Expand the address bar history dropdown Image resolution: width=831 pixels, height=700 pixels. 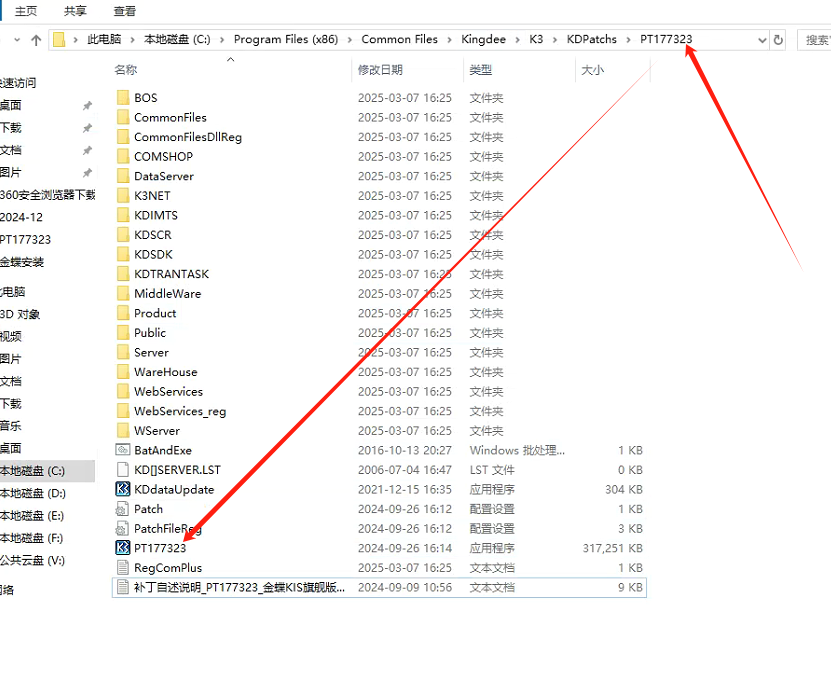(762, 40)
